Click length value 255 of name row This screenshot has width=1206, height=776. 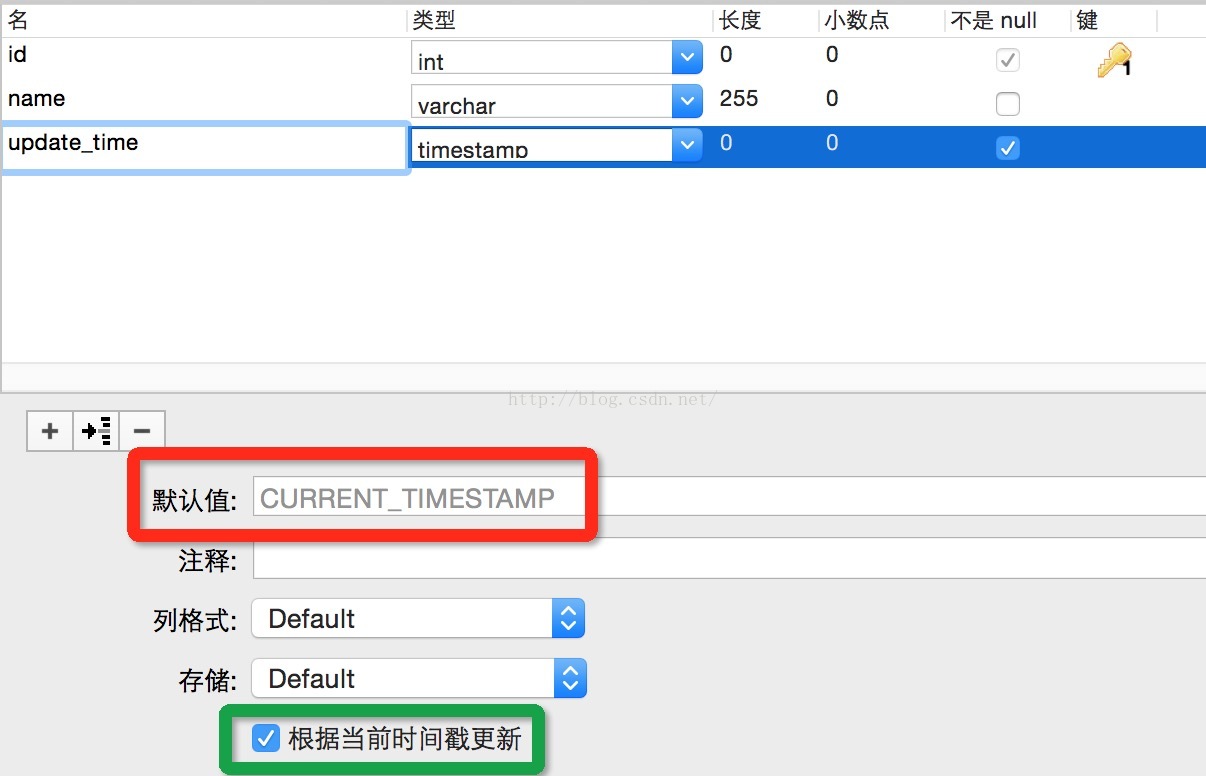click(x=739, y=98)
